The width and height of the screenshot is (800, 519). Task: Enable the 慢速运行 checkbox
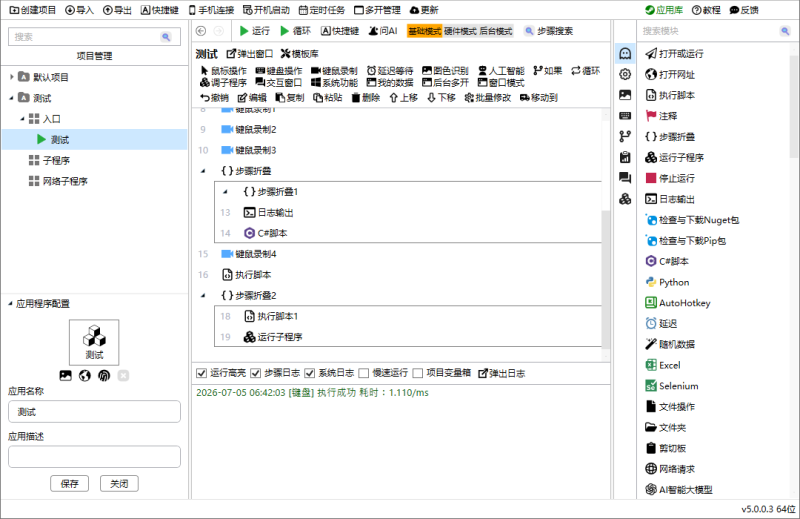(364, 374)
